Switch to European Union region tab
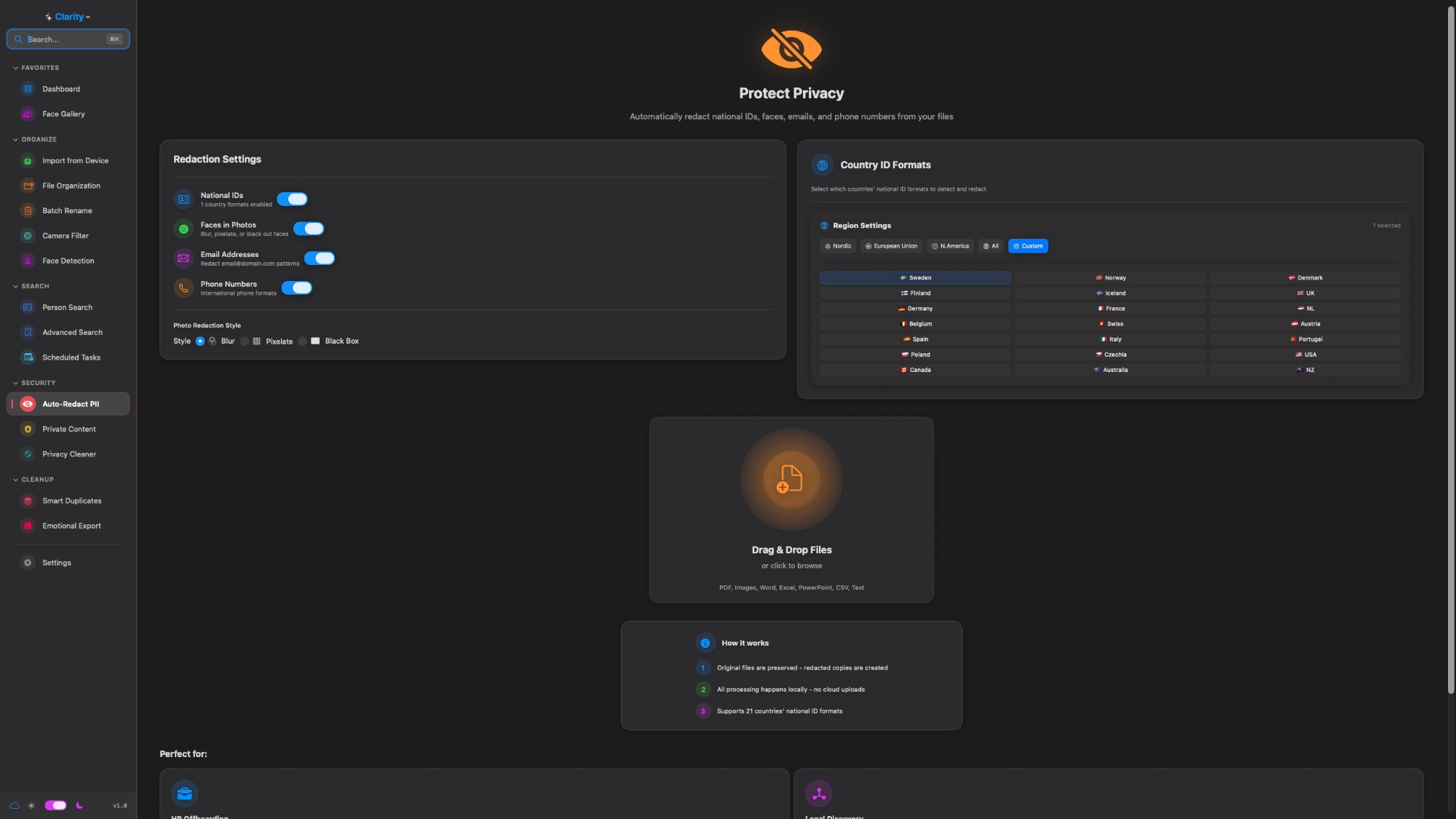The width and height of the screenshot is (1456, 819). pos(891,246)
